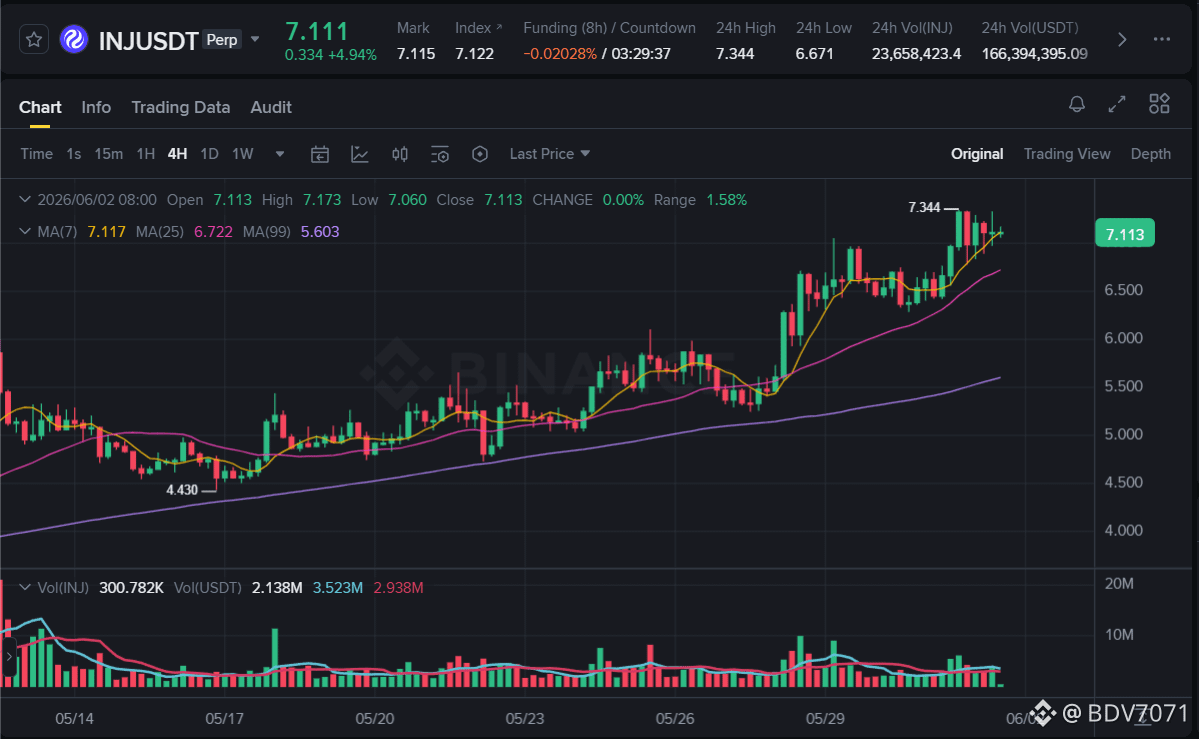Switch to the Info tab
This screenshot has height=739, width=1199.
coord(96,107)
